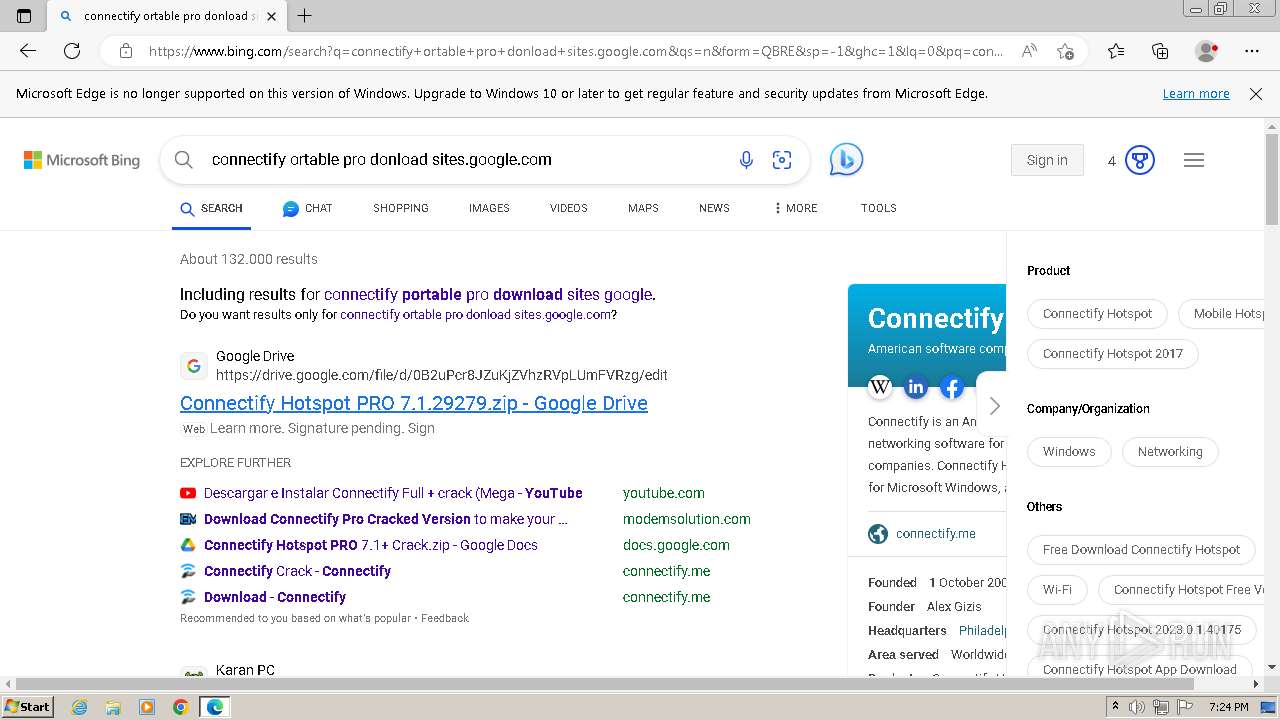The height and width of the screenshot is (720, 1280).
Task: Open the Download - Connectify link
Action: click(x=275, y=597)
